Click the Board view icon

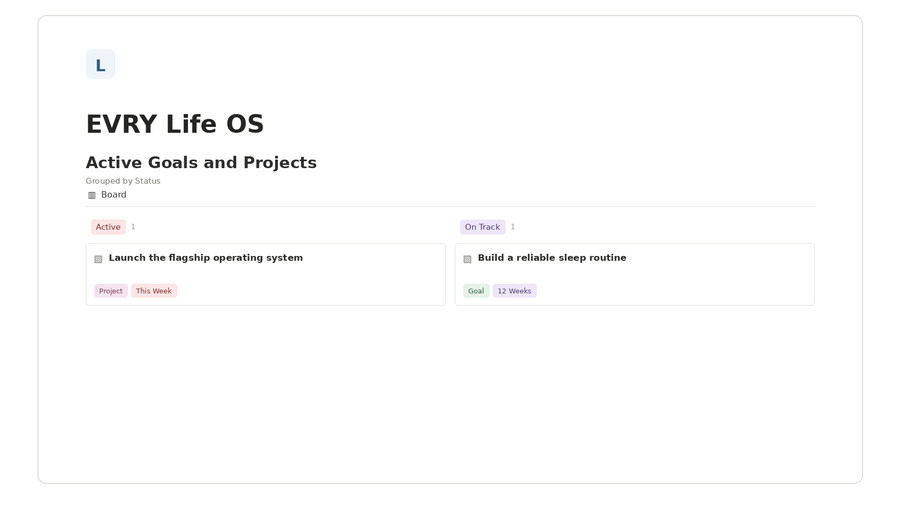pos(92,195)
